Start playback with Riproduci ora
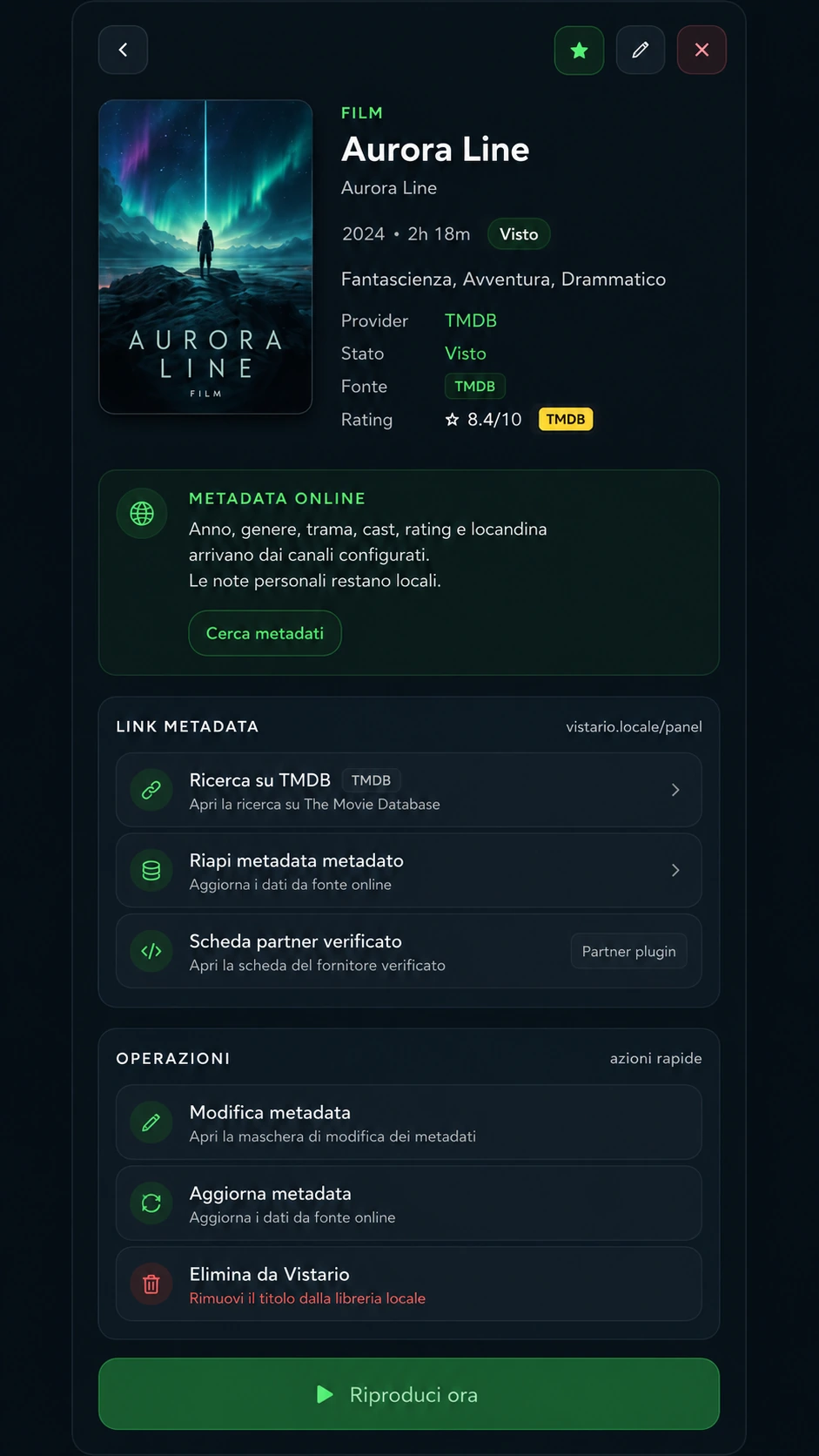 coord(409,1394)
